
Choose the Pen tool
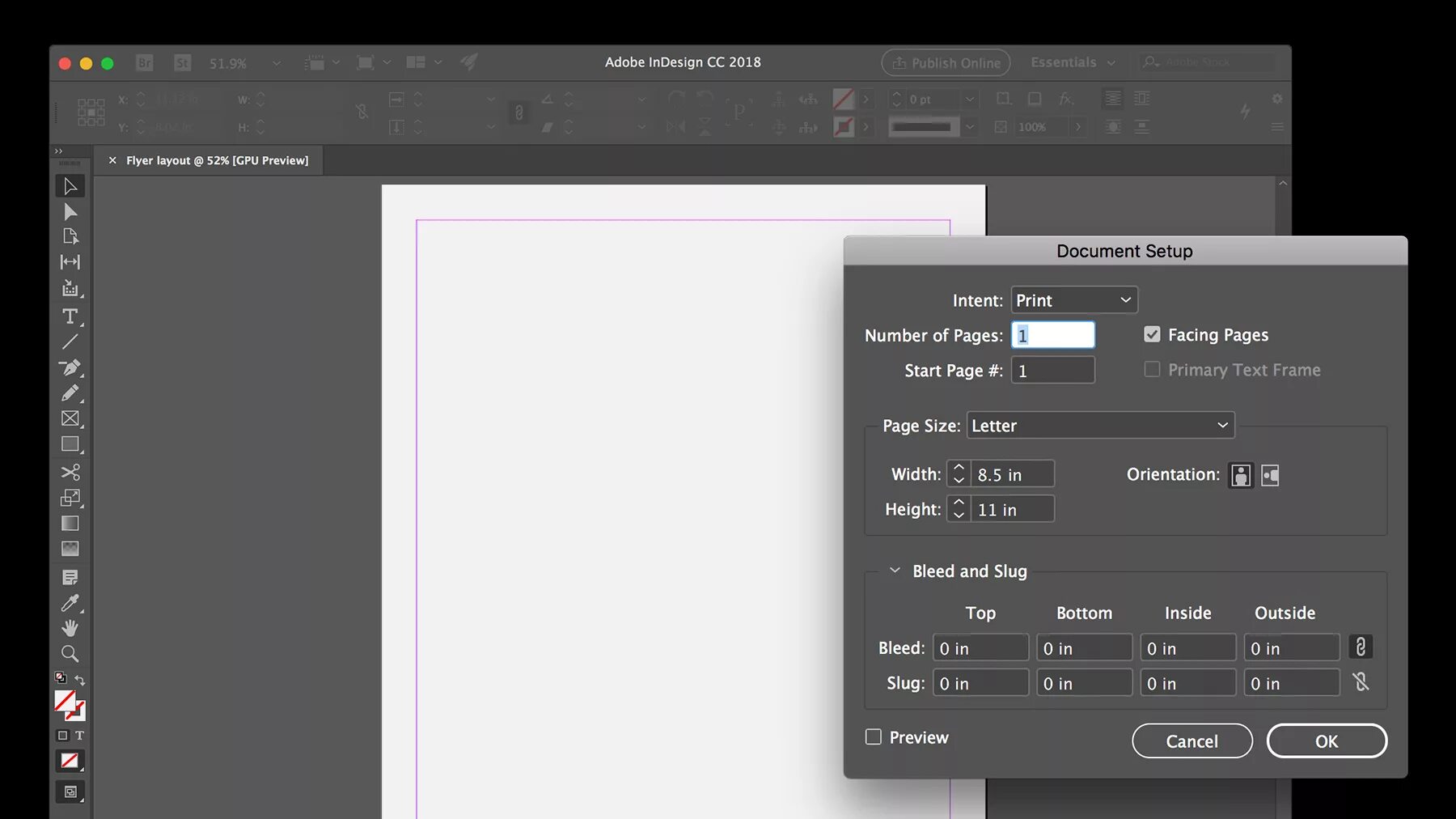coord(70,367)
